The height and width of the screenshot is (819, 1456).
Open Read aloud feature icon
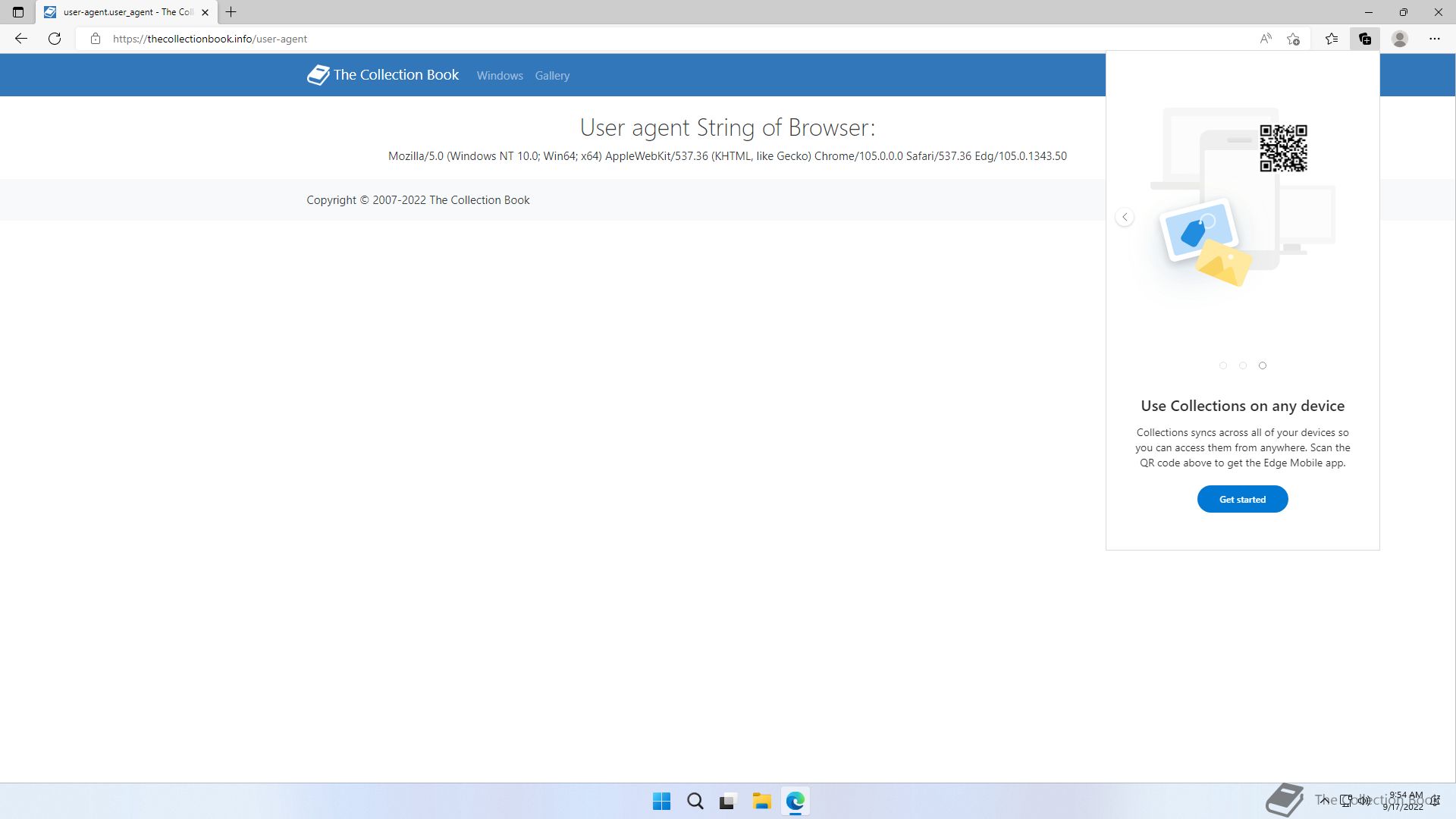click(1266, 39)
